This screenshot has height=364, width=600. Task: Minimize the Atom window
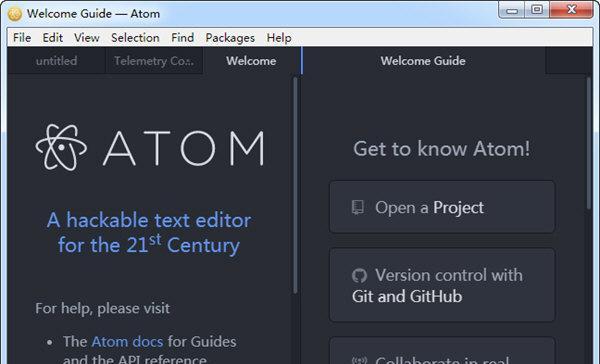pyautogui.click(x=512, y=10)
